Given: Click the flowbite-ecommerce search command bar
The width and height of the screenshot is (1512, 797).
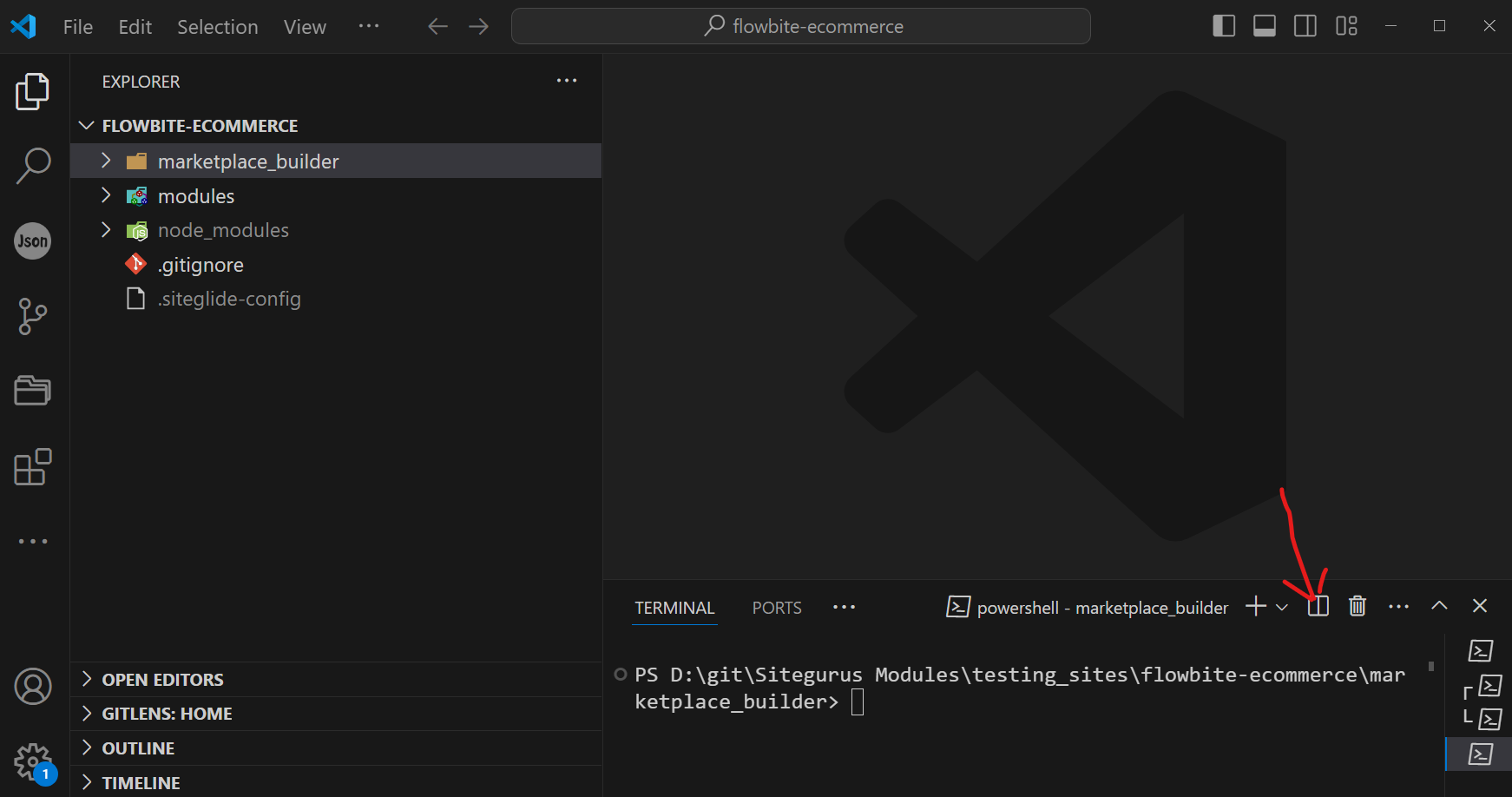Looking at the screenshot, I should pos(800,26).
